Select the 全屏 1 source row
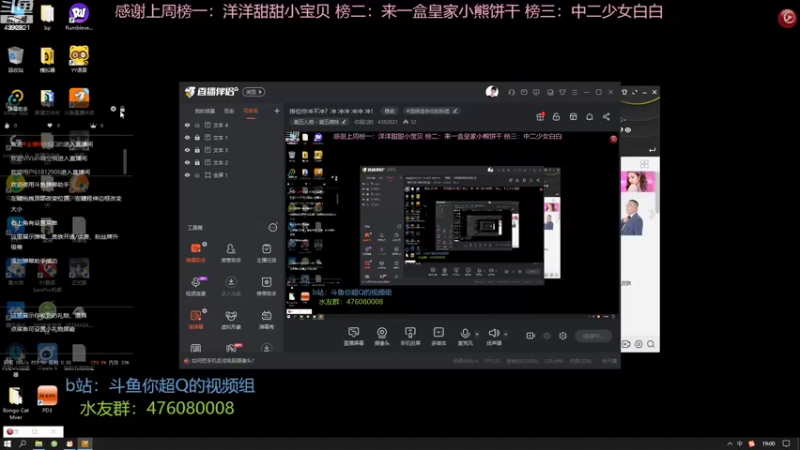Screen dimensions: 800x450 click(232, 175)
